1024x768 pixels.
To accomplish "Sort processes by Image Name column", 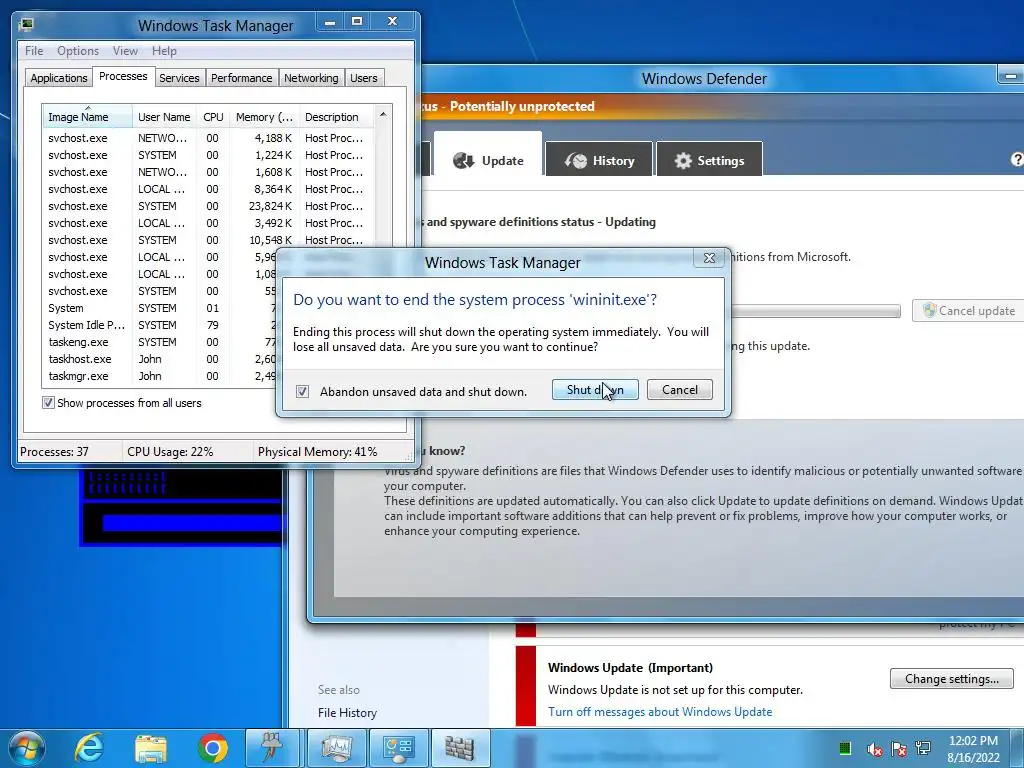I will 88,117.
